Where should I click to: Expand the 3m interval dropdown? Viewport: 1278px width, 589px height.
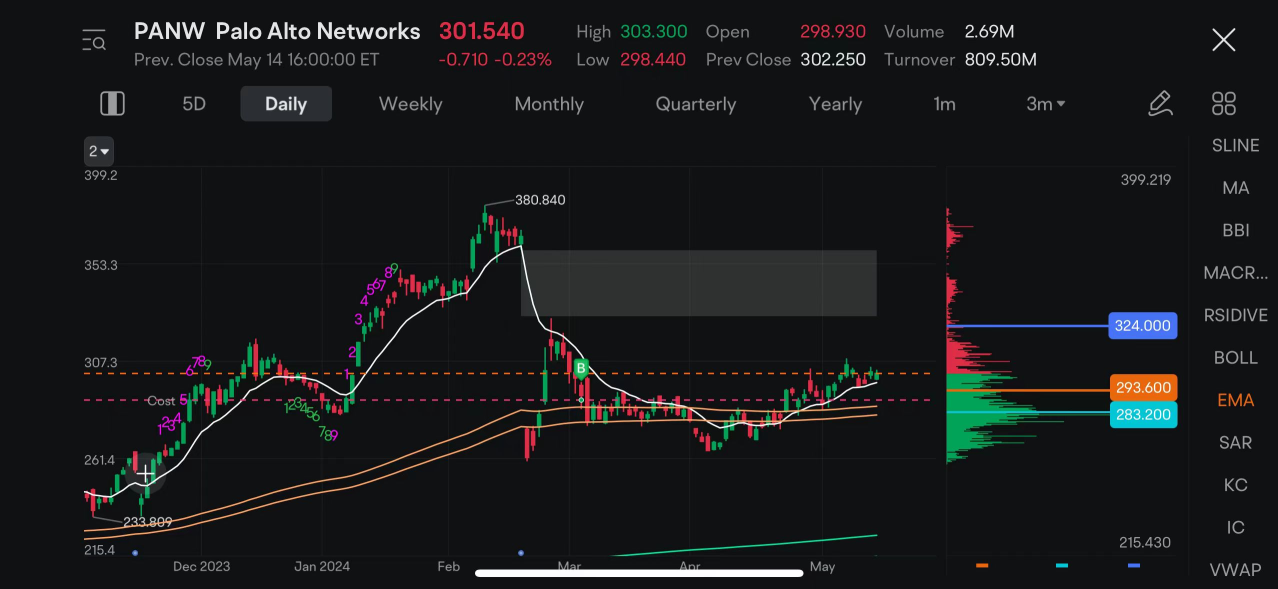coord(1046,104)
